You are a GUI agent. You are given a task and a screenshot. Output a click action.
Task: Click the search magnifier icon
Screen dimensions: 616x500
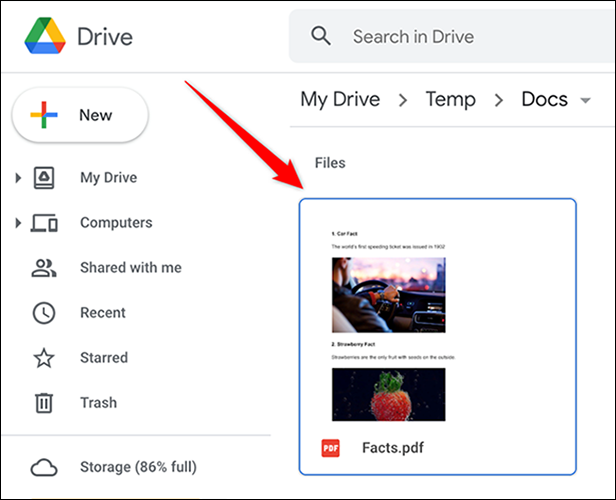coord(321,37)
